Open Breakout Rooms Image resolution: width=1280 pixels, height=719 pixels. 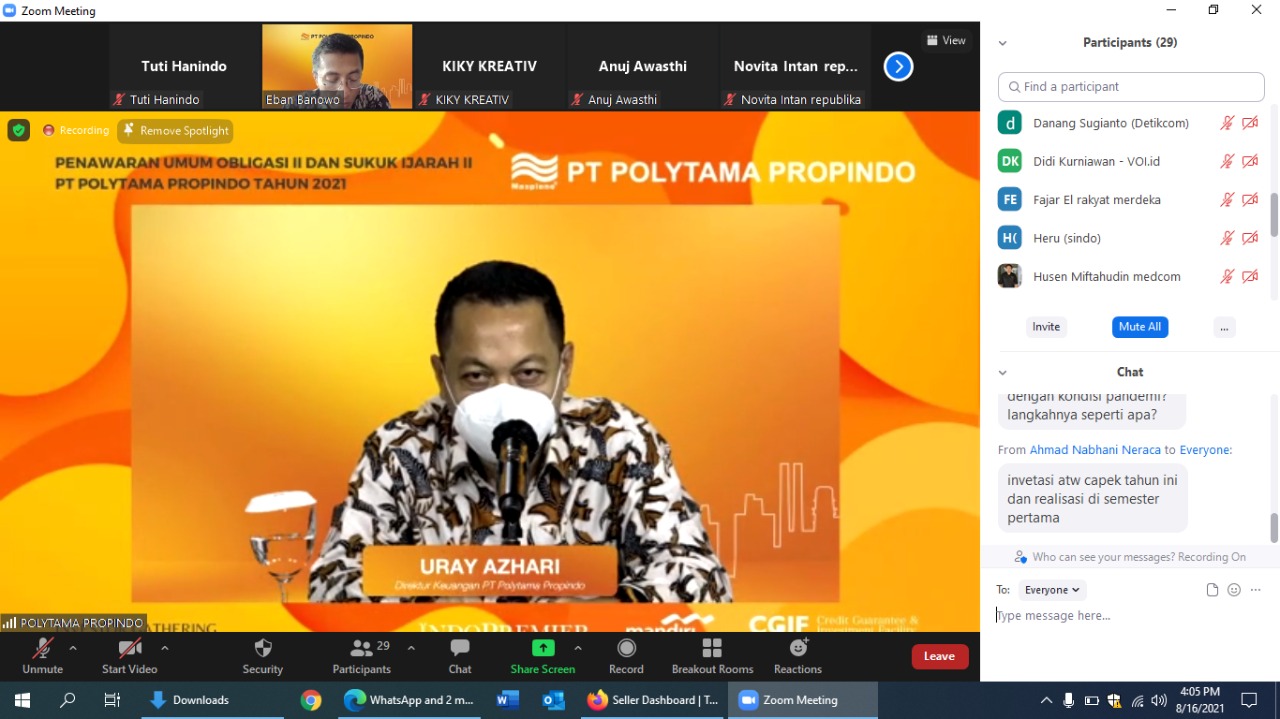tap(712, 656)
